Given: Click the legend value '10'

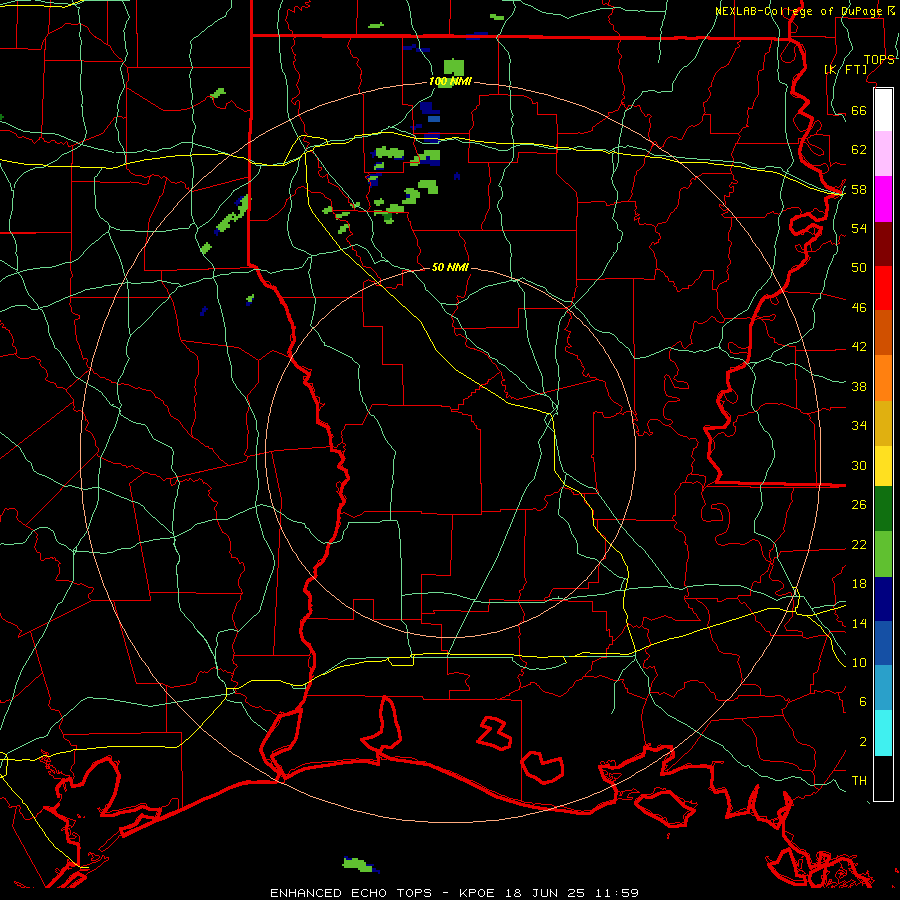Looking at the screenshot, I should pyautogui.click(x=859, y=662).
